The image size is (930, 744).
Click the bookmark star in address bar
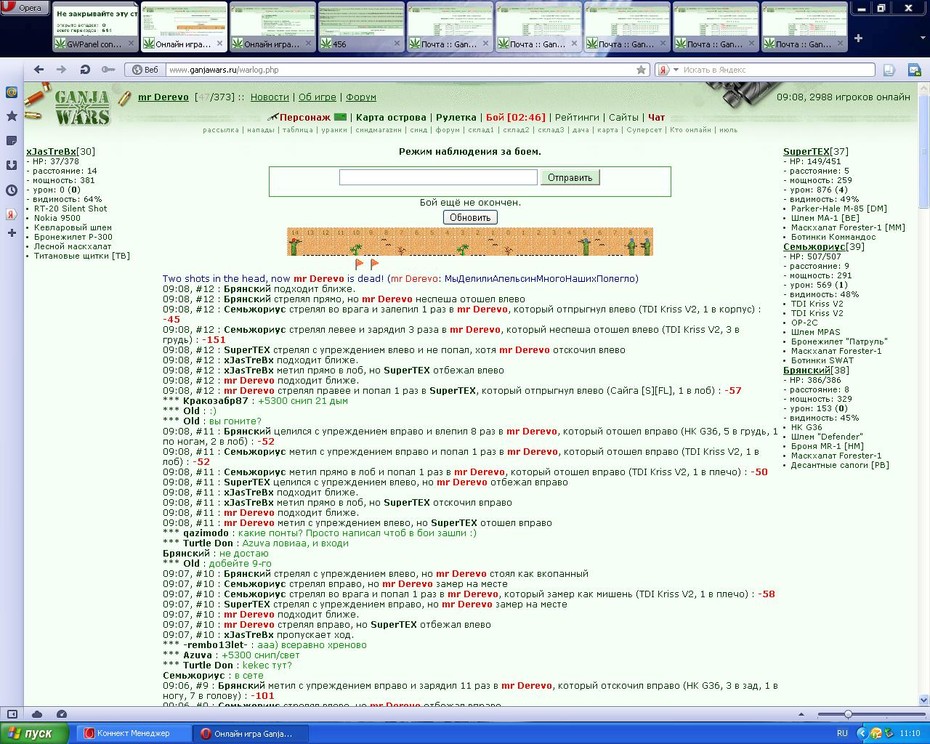641,70
